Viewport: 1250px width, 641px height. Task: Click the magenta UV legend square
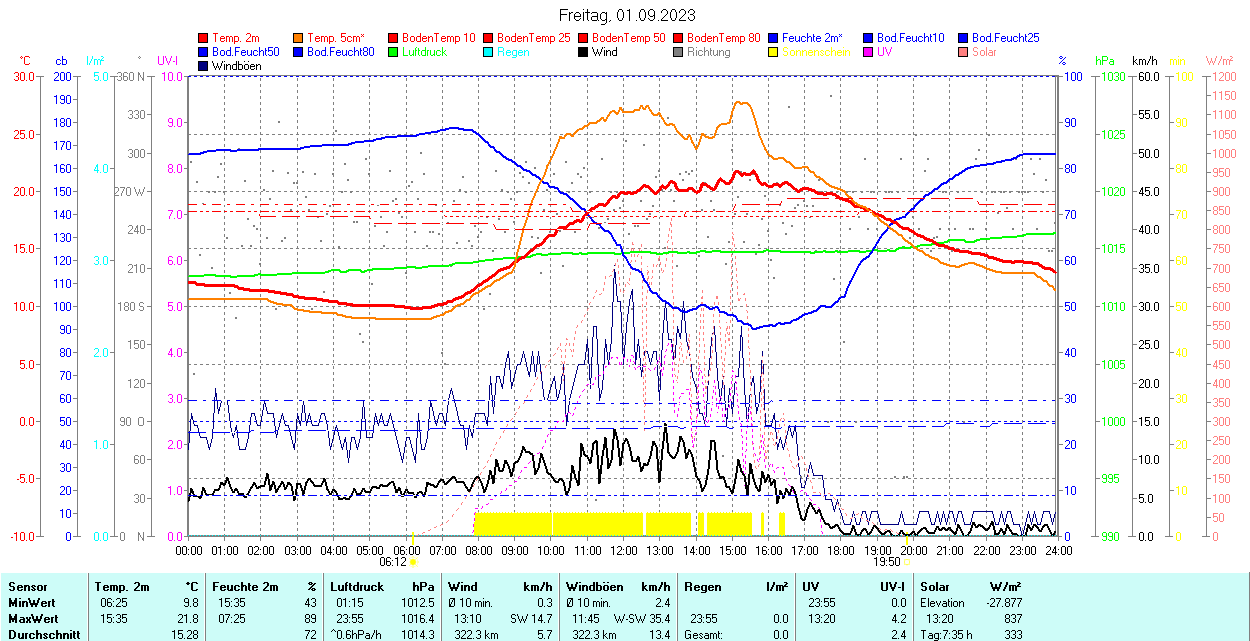click(x=869, y=52)
